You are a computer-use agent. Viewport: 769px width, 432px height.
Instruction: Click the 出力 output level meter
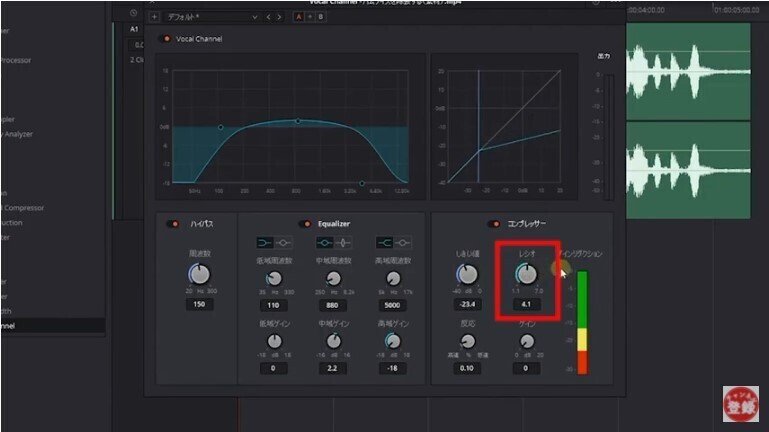click(608, 137)
